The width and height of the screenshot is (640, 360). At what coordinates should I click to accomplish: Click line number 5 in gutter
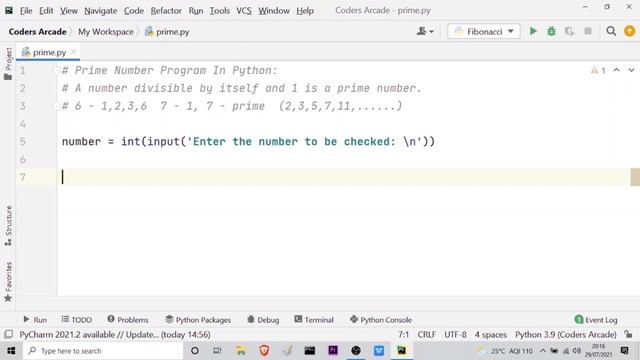click(x=22, y=142)
